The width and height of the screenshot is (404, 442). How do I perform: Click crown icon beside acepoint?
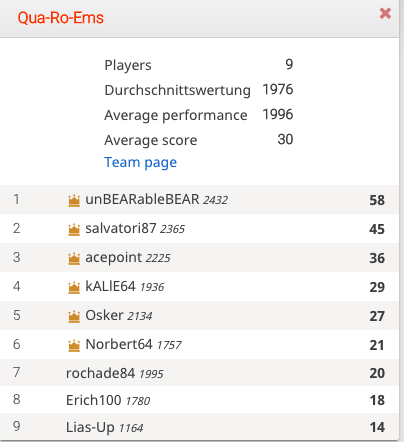(74, 259)
